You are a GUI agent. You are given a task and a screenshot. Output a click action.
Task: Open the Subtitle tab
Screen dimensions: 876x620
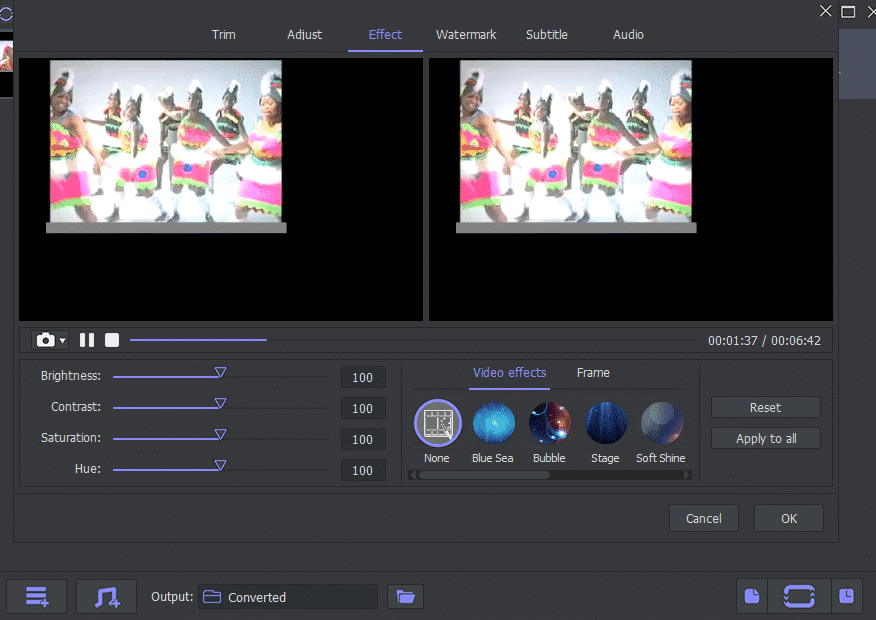[x=547, y=35]
